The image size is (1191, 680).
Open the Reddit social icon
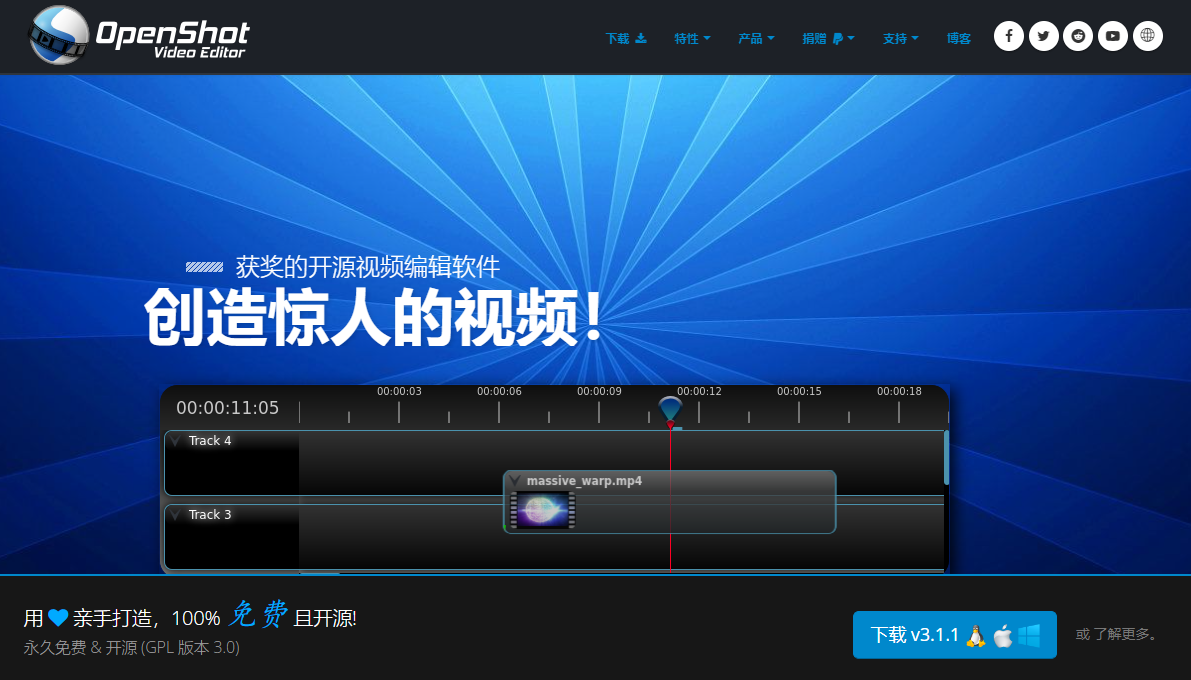click(1078, 36)
